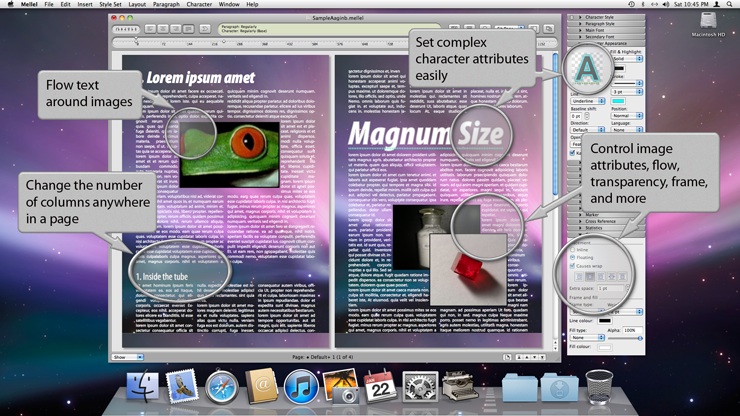Launch Safari from the Dock

point(222,386)
